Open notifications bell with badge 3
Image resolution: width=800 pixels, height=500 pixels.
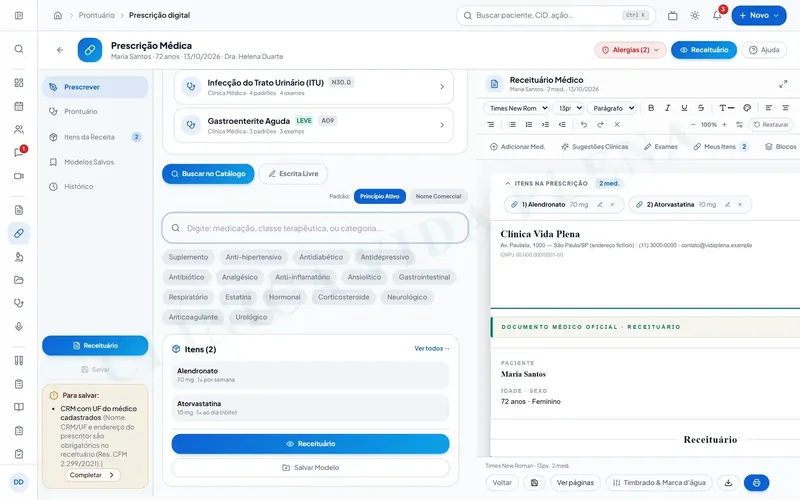(717, 15)
